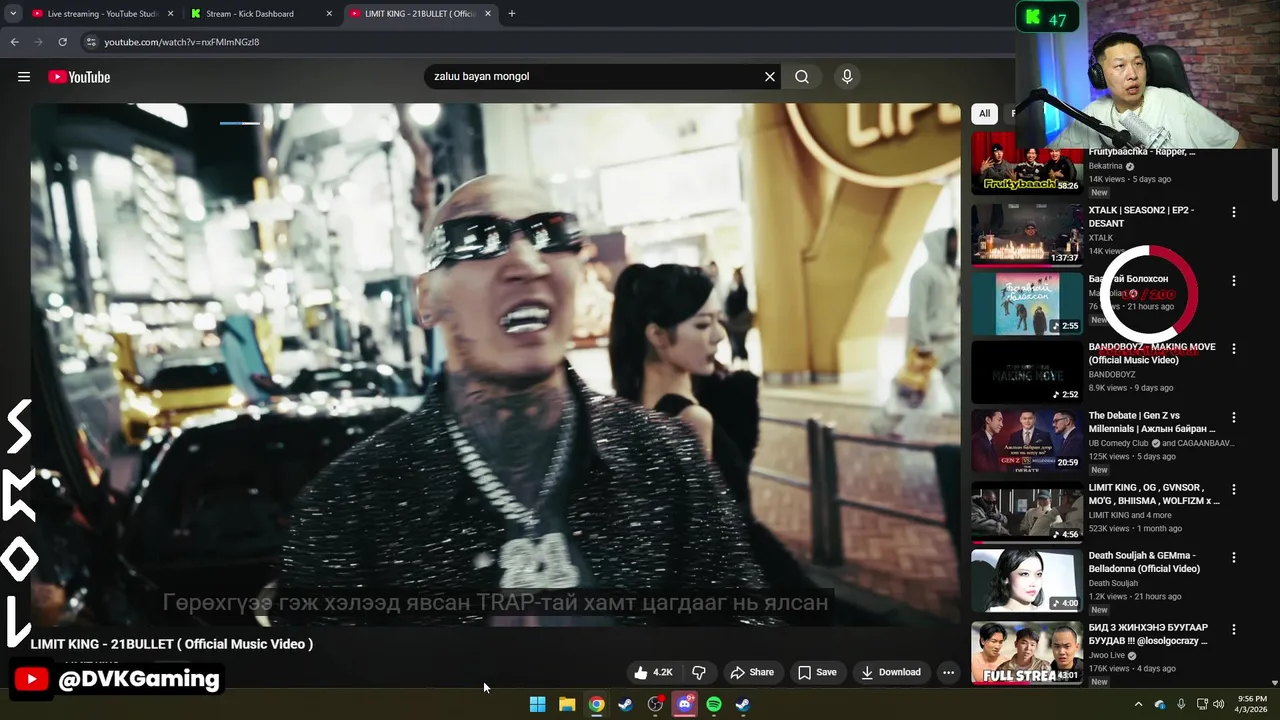1280x720 pixels.
Task: Open the YouTube guide hamburger menu
Action: tap(24, 77)
